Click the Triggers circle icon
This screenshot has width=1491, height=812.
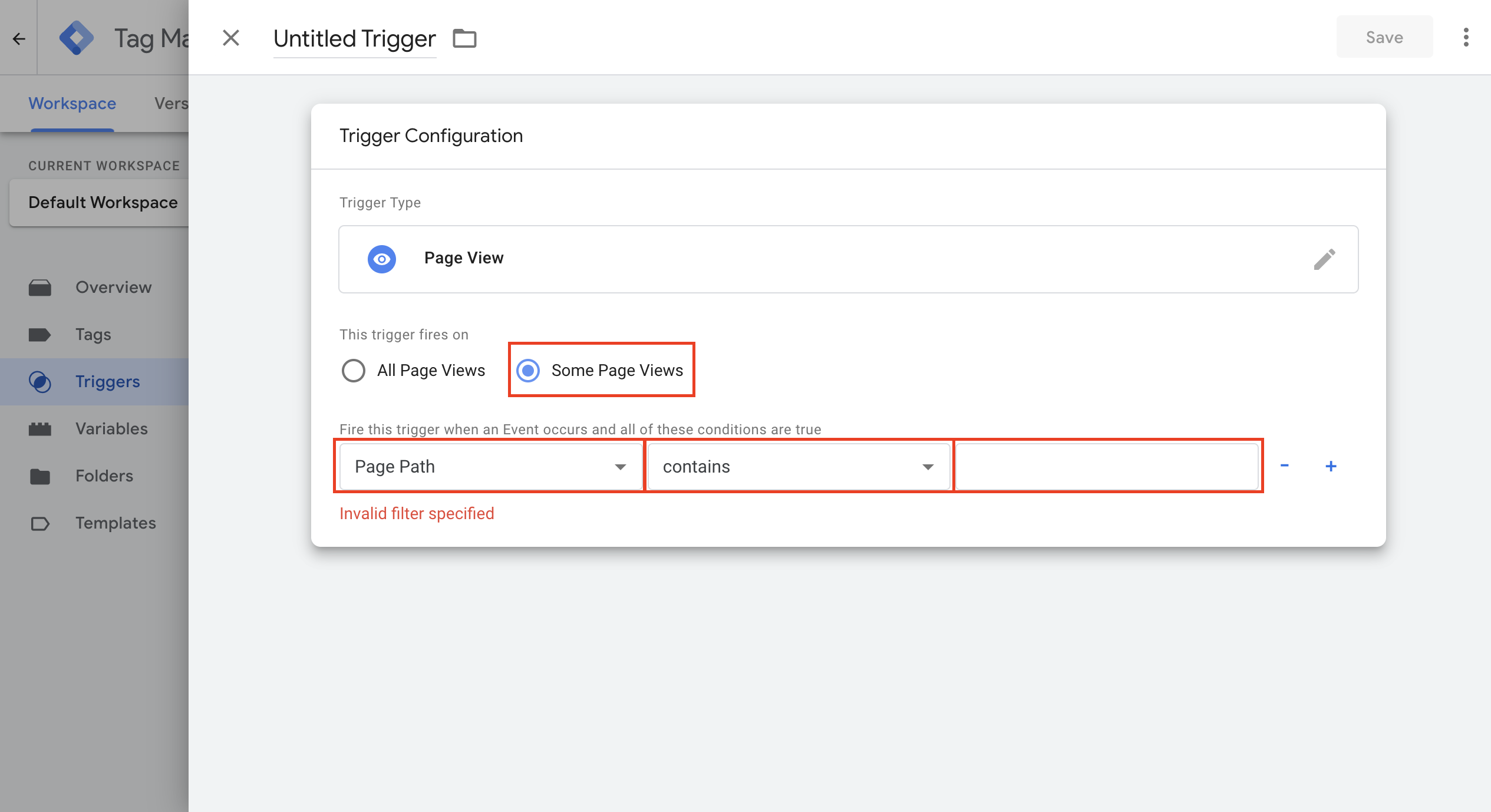(40, 382)
